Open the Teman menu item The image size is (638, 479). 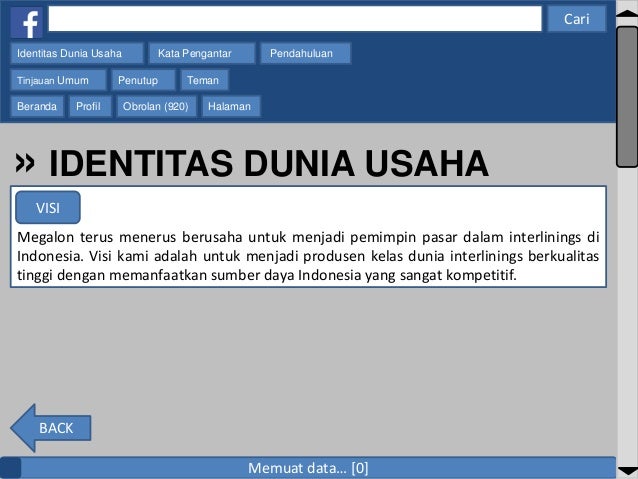[205, 80]
